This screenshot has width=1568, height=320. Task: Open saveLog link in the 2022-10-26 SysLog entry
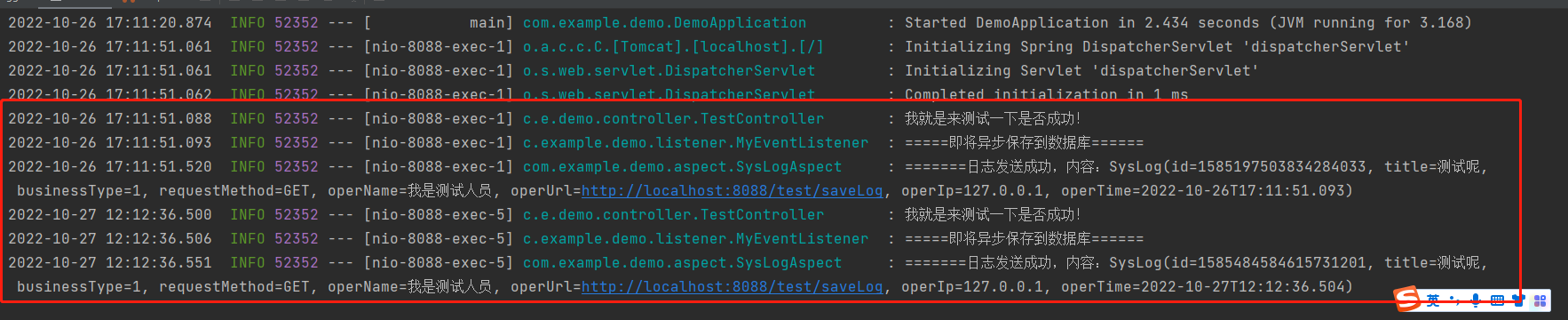733,190
